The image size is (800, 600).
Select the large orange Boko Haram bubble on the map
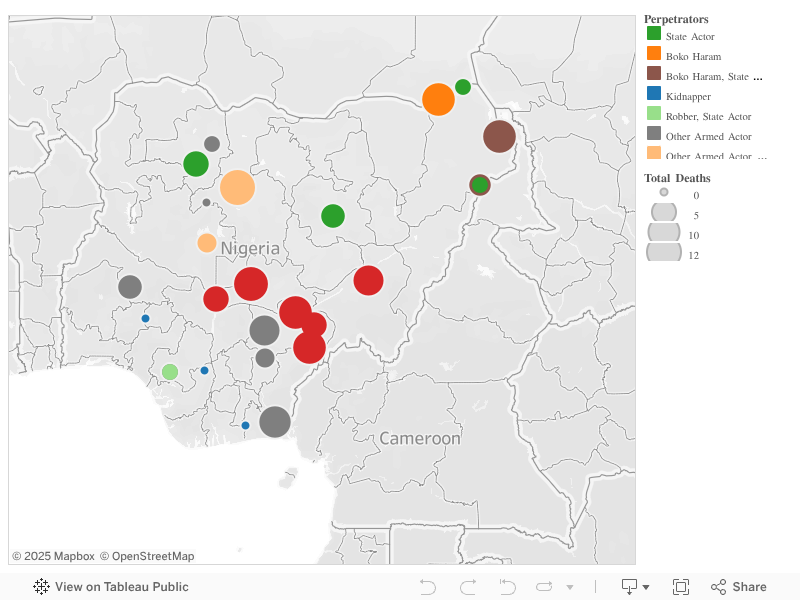(x=437, y=99)
